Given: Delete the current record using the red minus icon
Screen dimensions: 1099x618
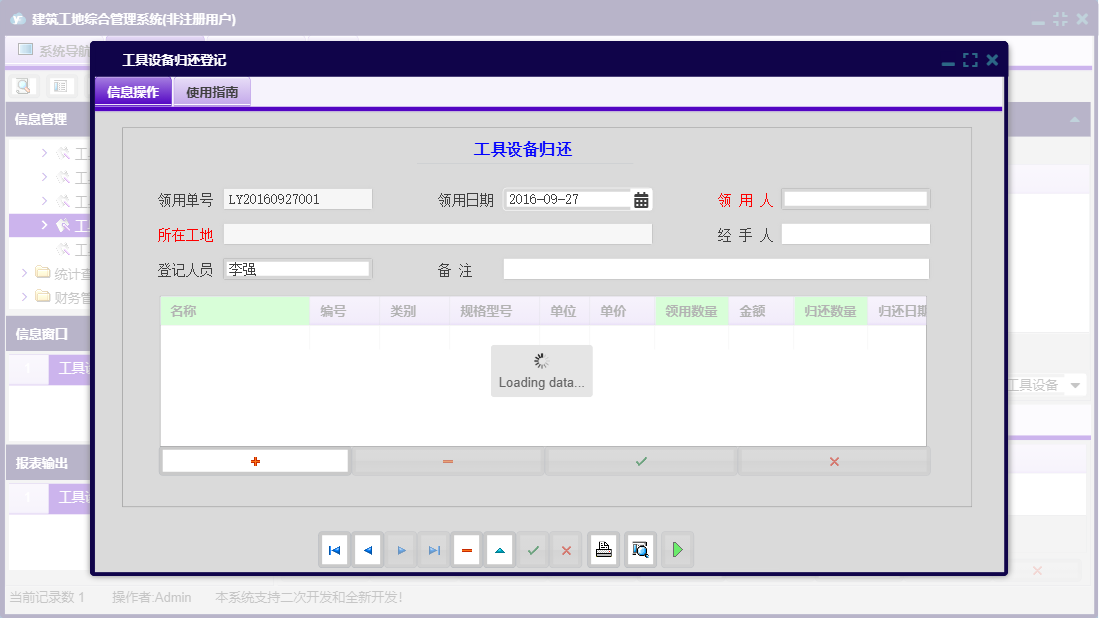Looking at the screenshot, I should click(467, 549).
